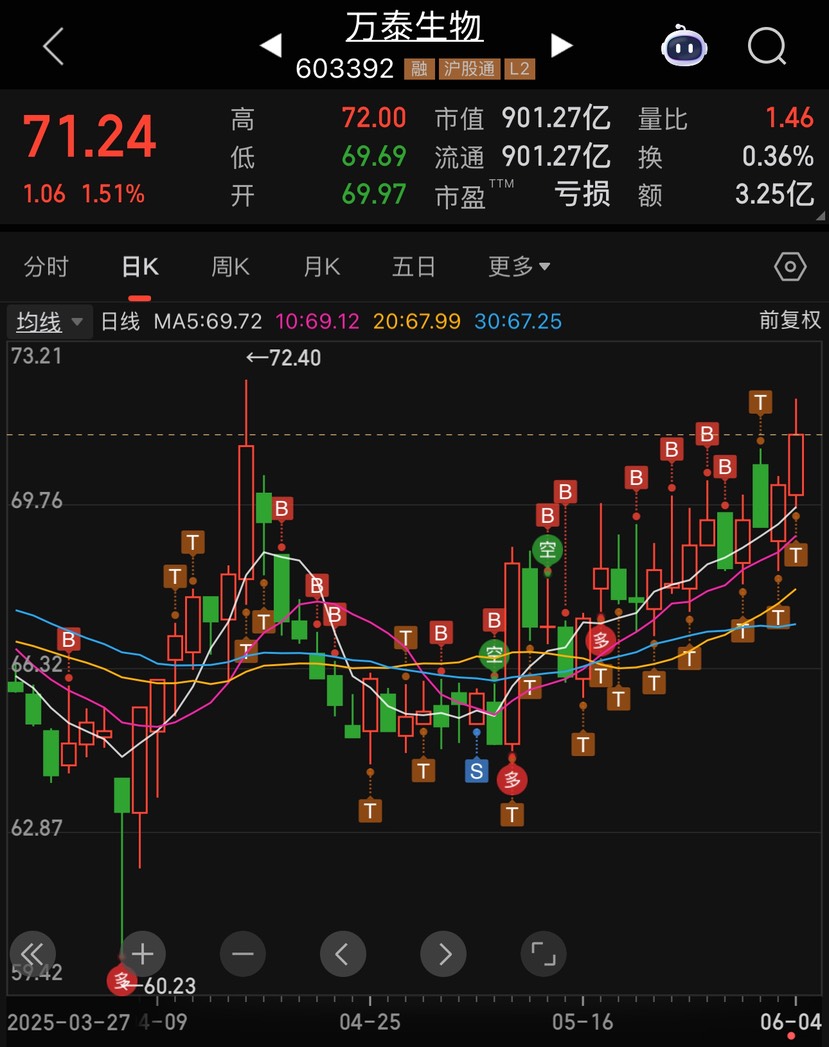Tap the 万泰生物 stock name title
The width and height of the screenshot is (829, 1047).
tap(414, 27)
